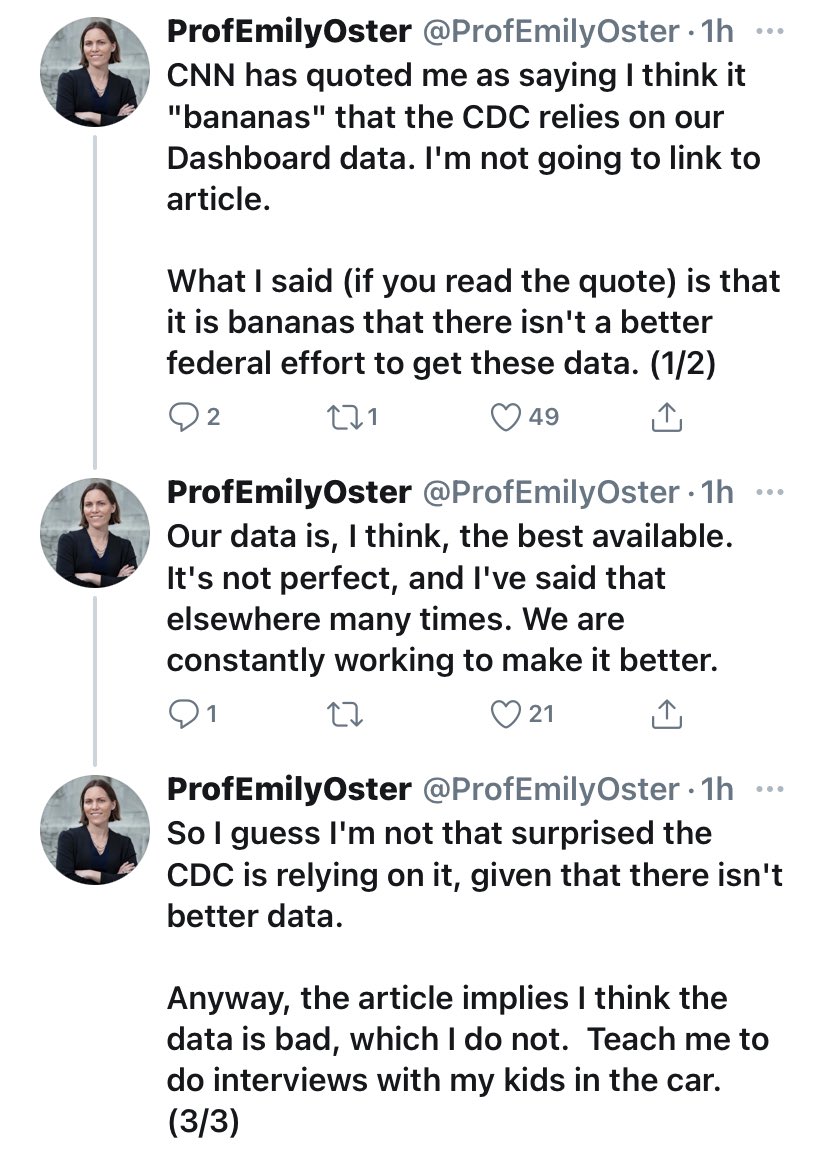Image resolution: width=828 pixels, height=1154 pixels.
Task: Open ProfEmilyOster name on third tweet
Action: point(289,790)
